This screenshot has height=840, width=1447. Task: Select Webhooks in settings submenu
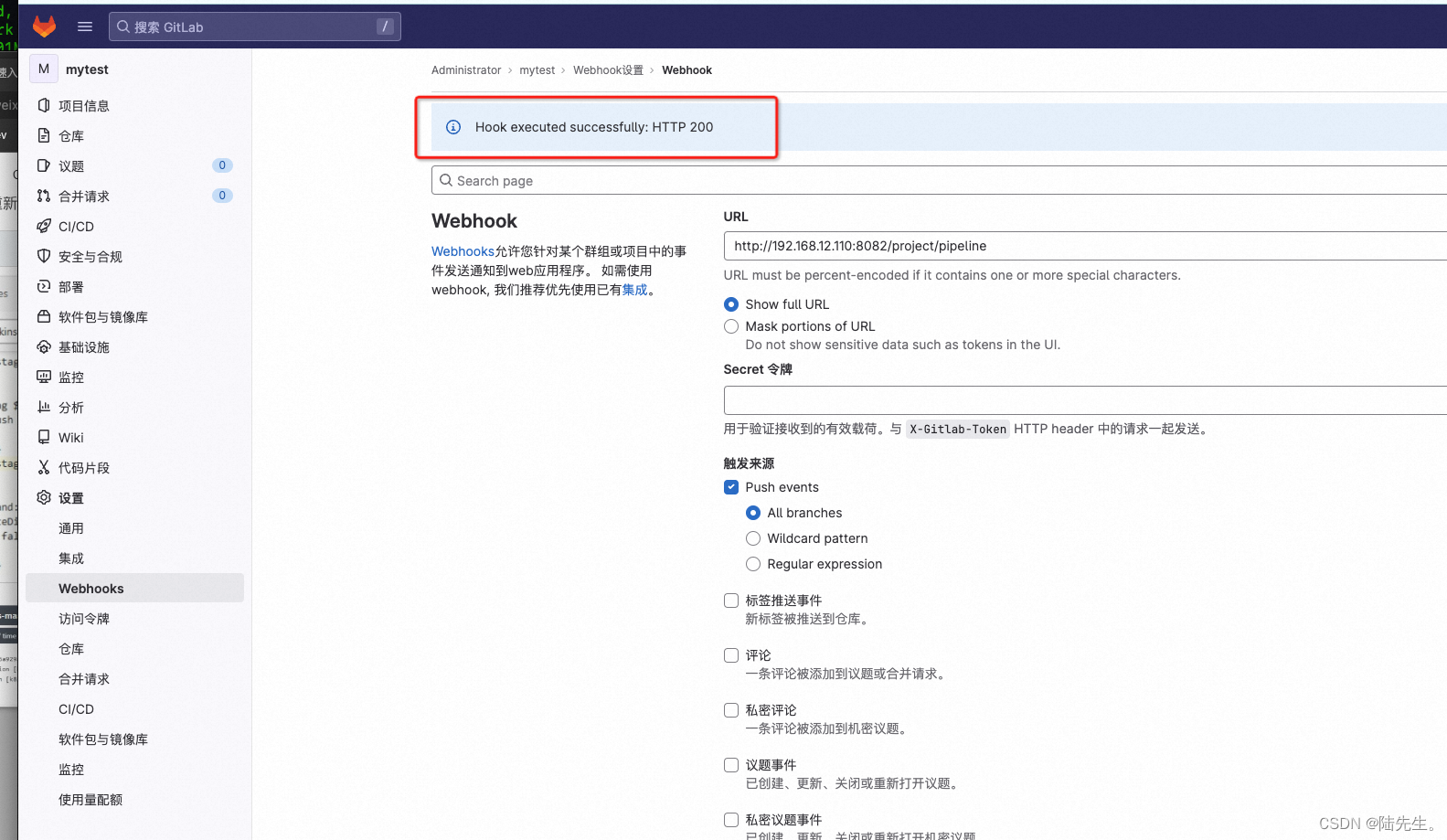click(134, 588)
